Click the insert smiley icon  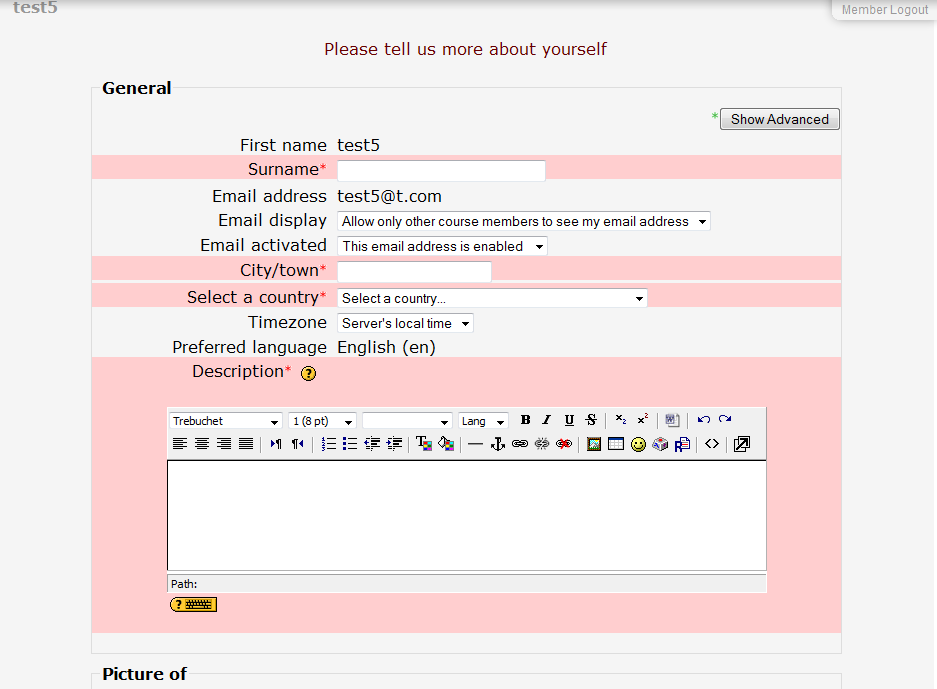tap(638, 444)
